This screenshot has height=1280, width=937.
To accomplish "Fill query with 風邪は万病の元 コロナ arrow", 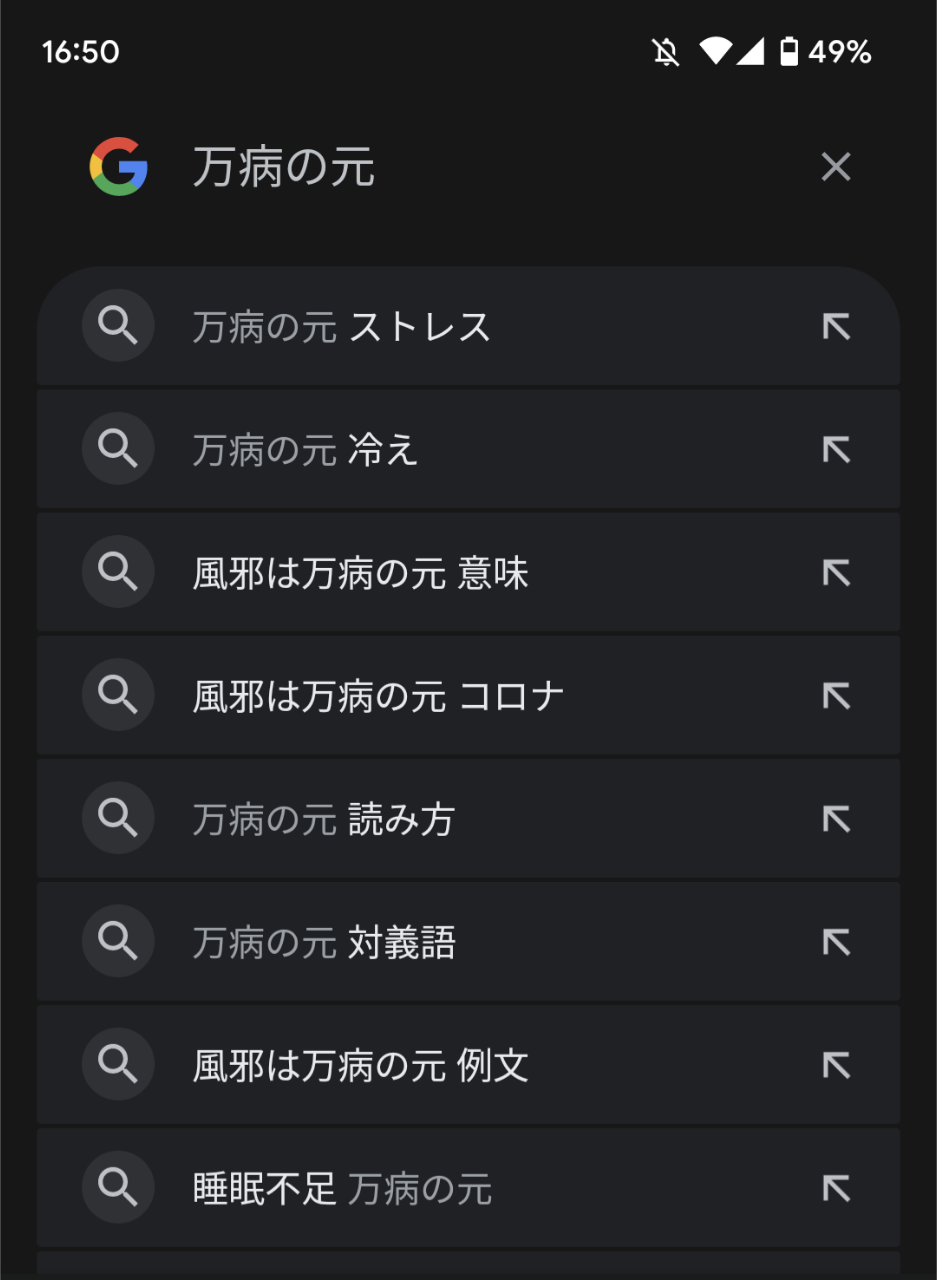I will [x=835, y=696].
